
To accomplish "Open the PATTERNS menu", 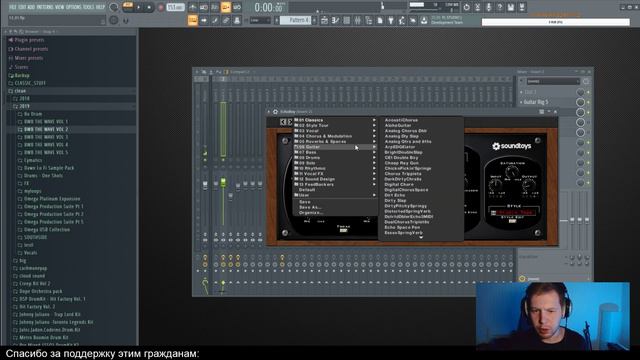I will click(x=44, y=7).
